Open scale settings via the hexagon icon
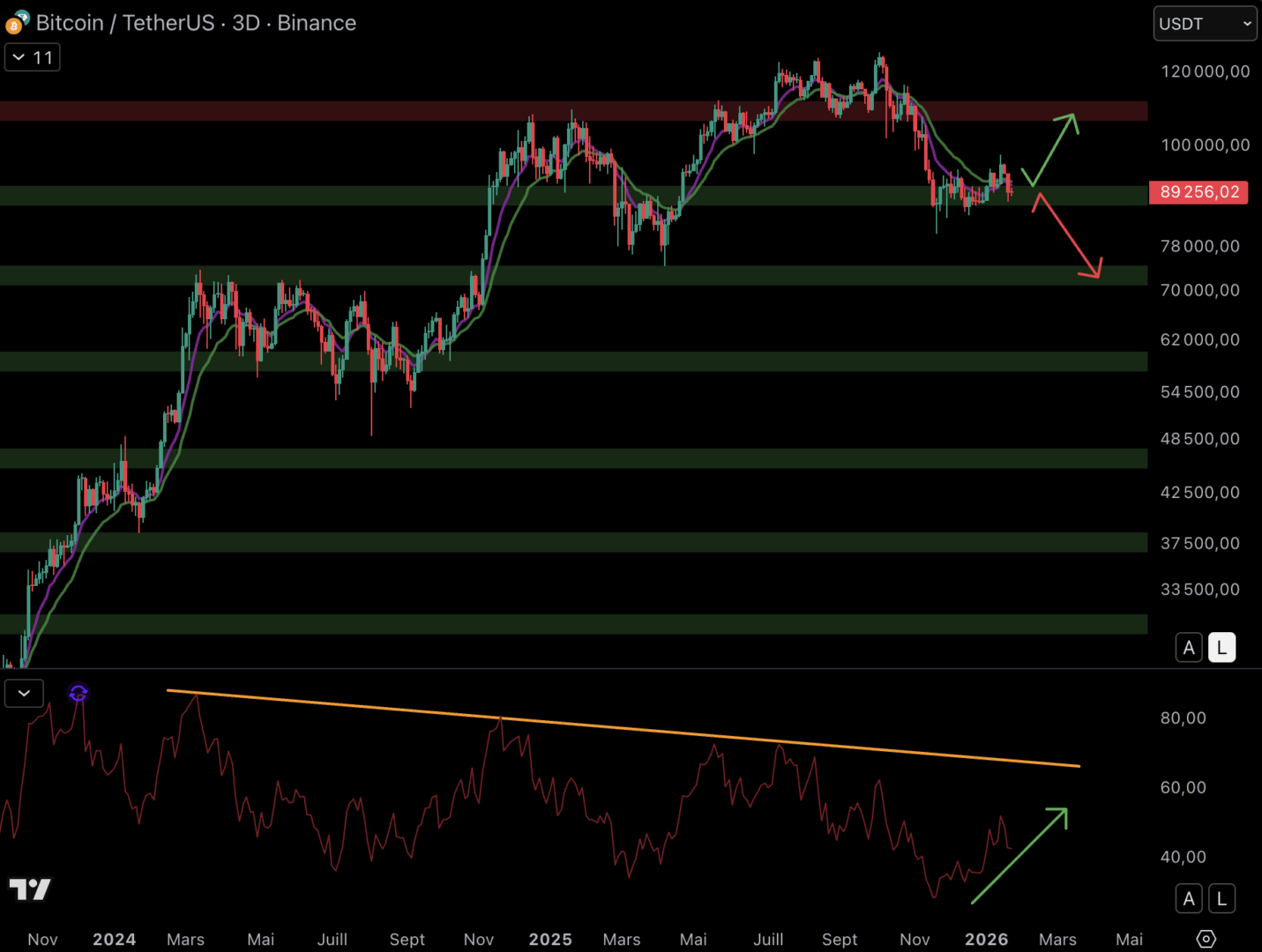The width and height of the screenshot is (1262, 952). pos(1206,940)
